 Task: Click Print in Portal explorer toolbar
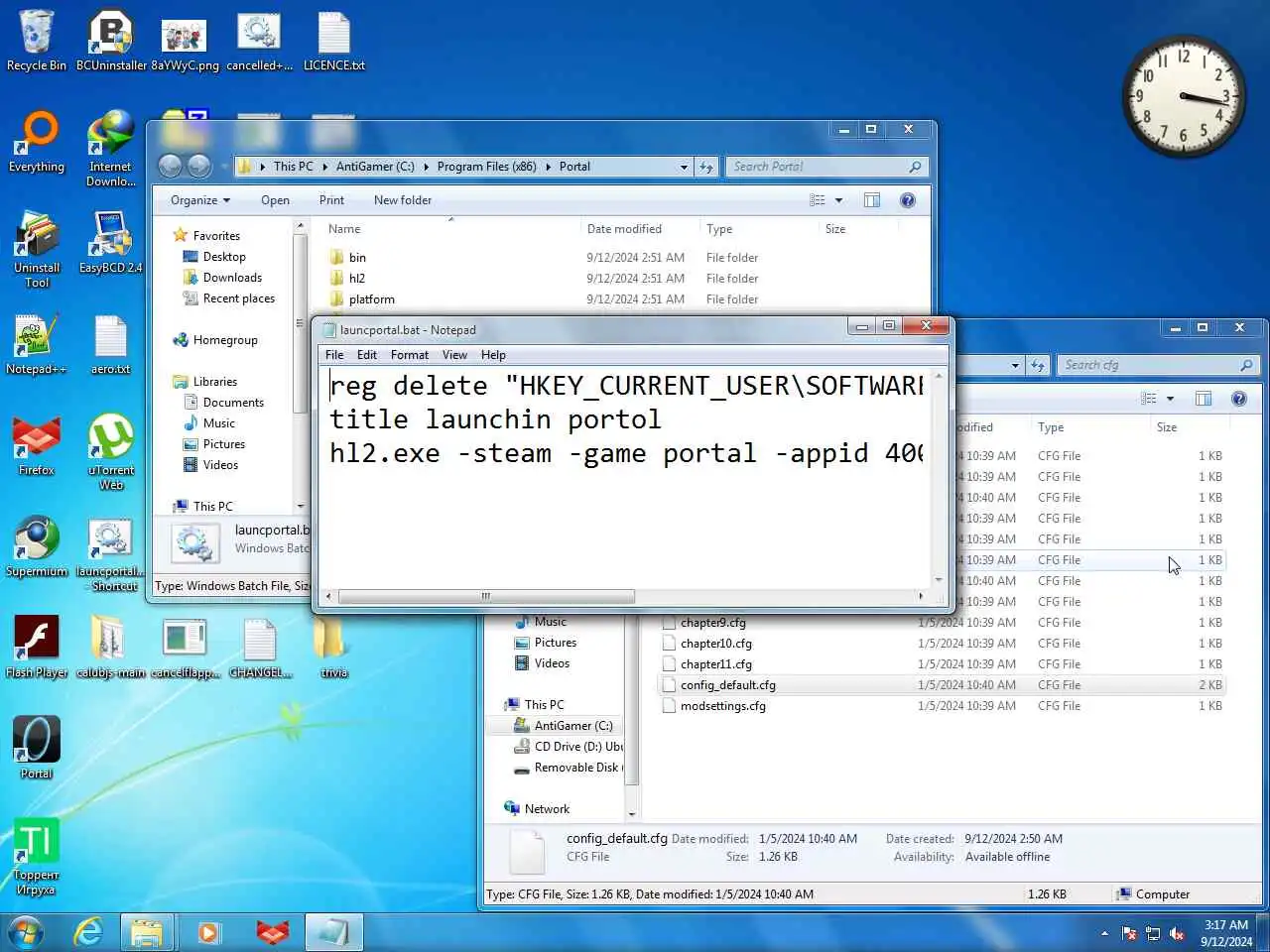[331, 200]
